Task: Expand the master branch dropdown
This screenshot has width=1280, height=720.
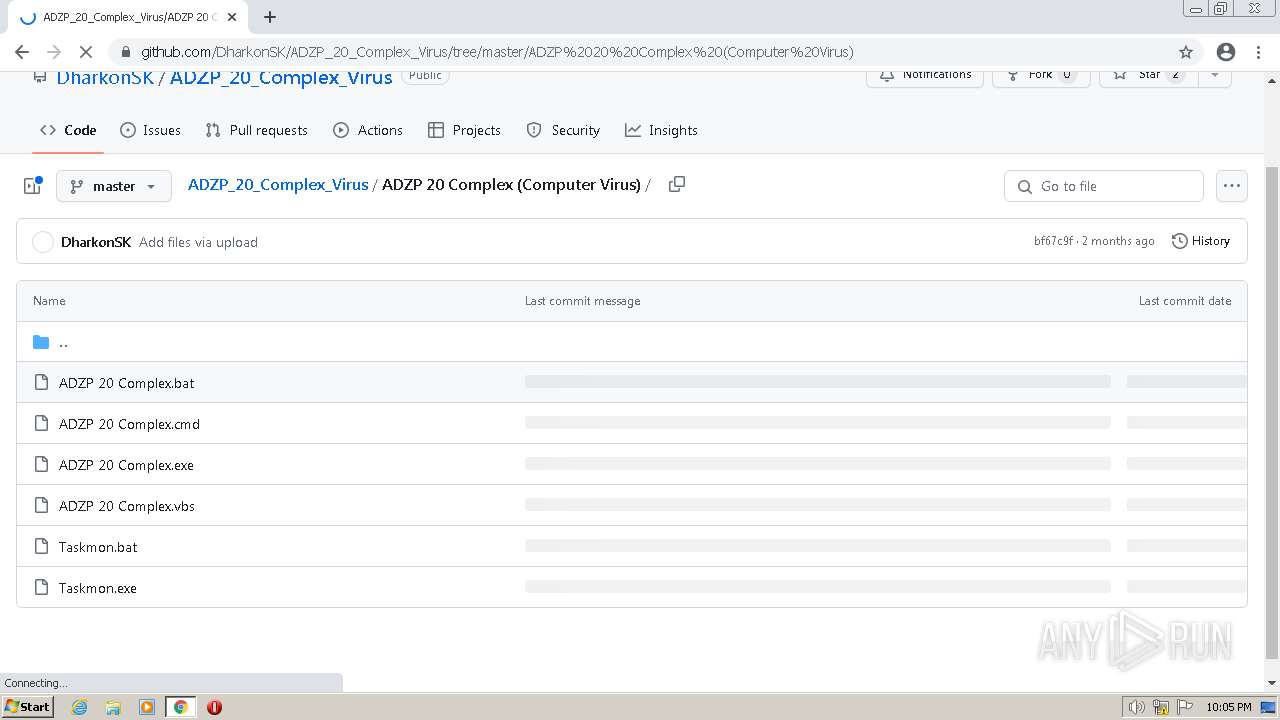Action: tap(114, 186)
